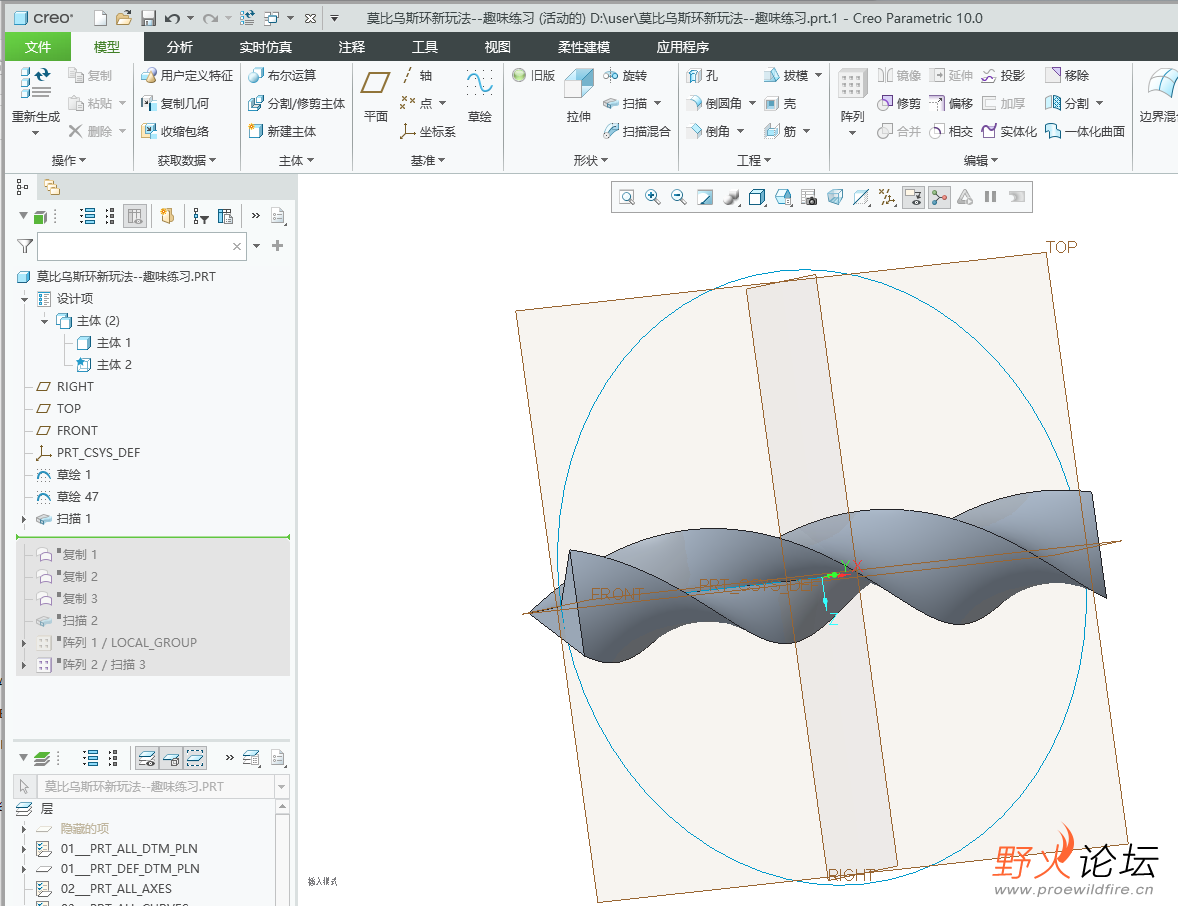Toggle Legacy (旧版) mode switch

(x=533, y=75)
